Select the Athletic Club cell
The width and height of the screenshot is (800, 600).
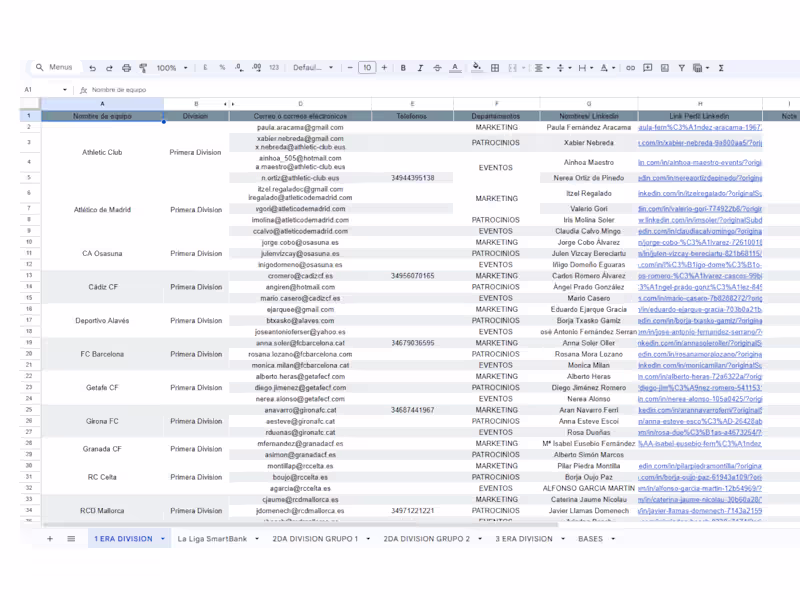point(102,153)
